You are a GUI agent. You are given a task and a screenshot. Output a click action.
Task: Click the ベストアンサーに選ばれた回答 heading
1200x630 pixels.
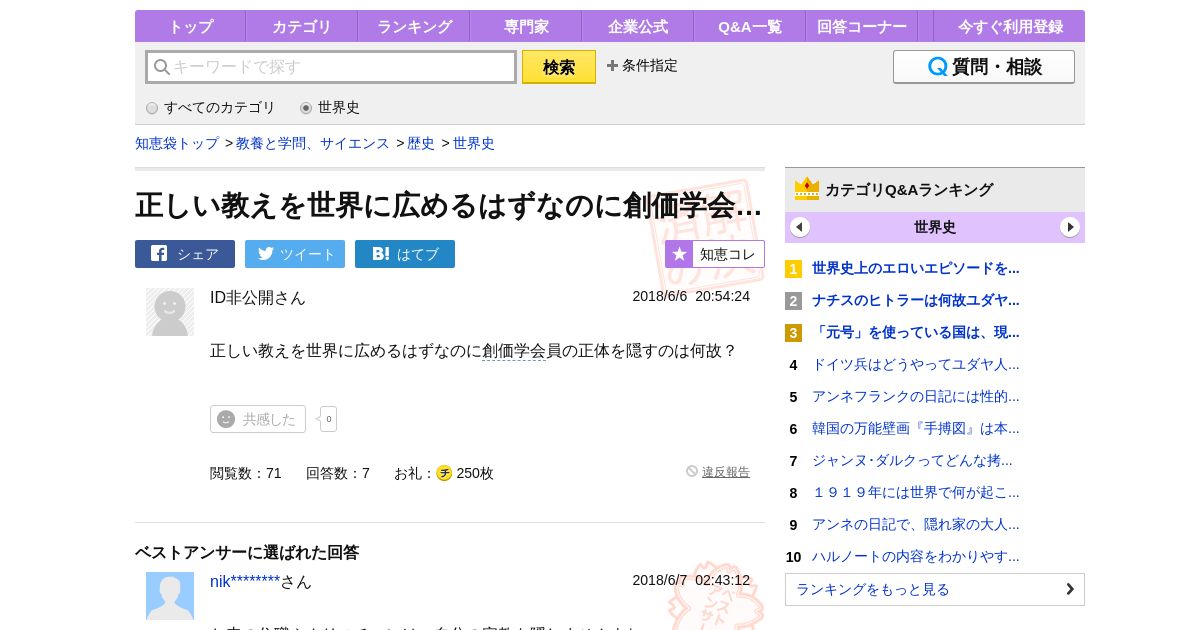(x=247, y=552)
